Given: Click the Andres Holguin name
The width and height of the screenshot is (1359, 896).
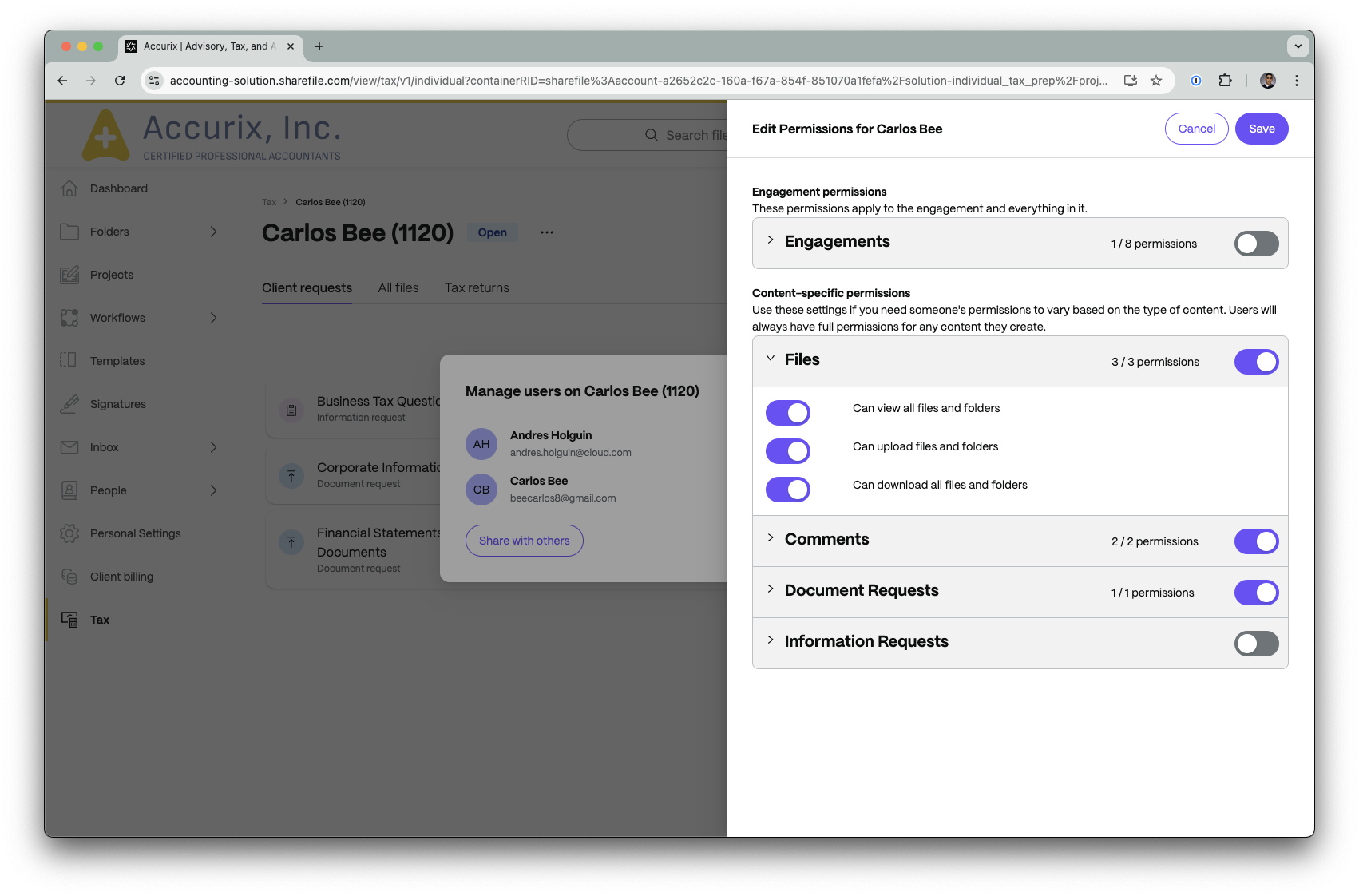Looking at the screenshot, I should coord(551,435).
